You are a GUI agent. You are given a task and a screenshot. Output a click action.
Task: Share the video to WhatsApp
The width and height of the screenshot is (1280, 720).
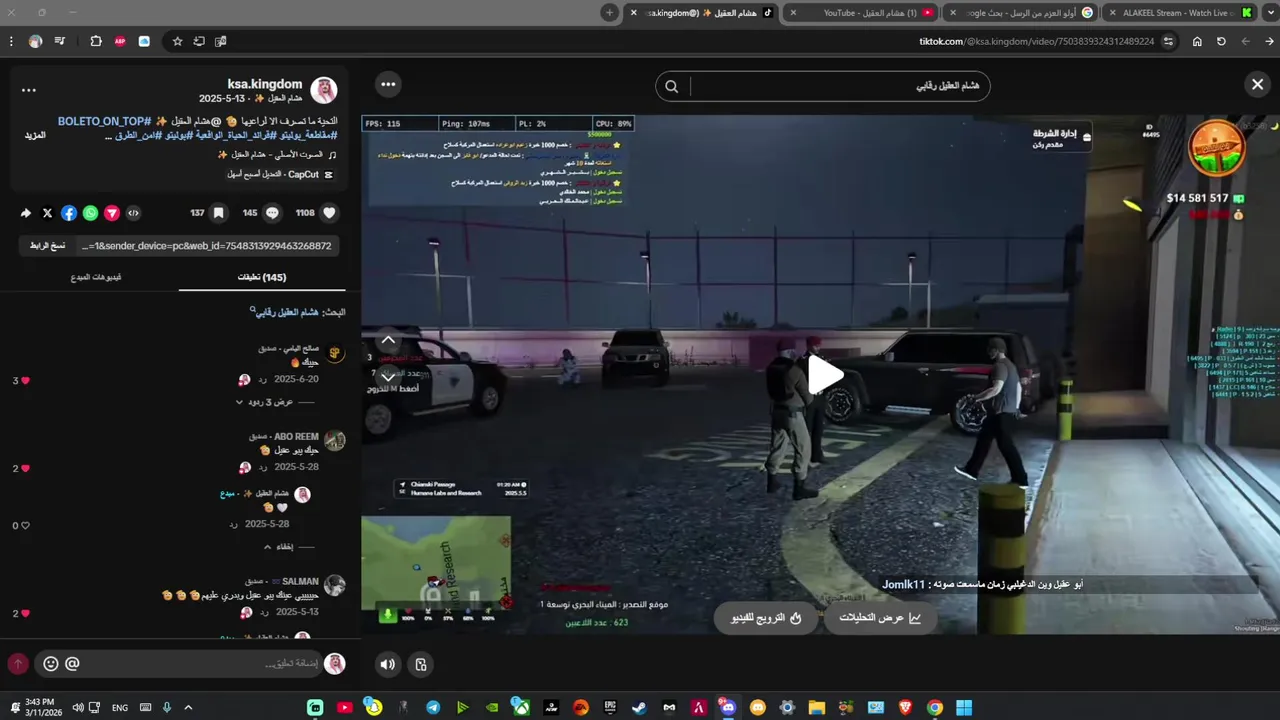(x=90, y=213)
